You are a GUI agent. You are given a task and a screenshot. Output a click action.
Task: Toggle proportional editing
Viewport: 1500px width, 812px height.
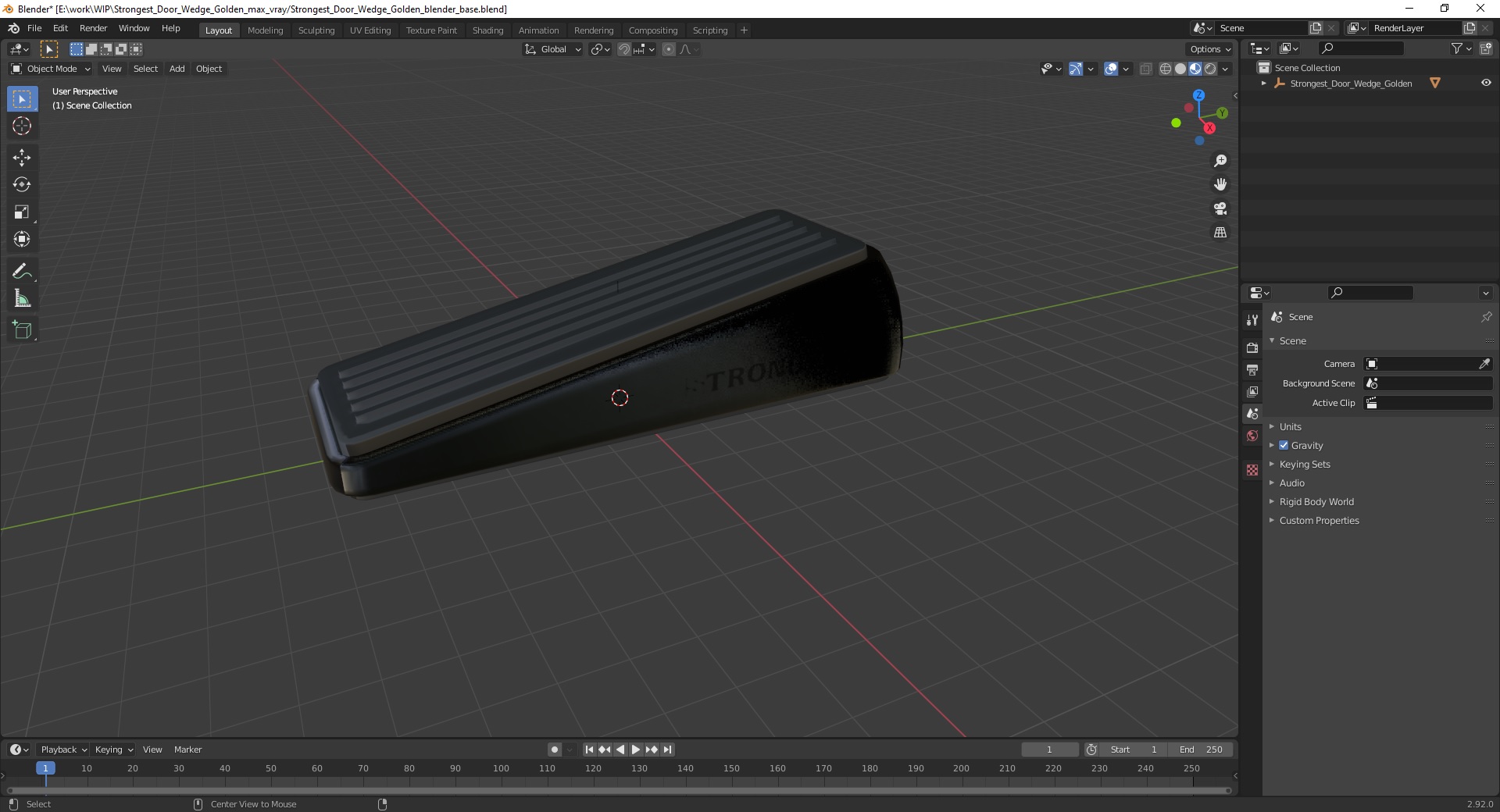[x=669, y=49]
